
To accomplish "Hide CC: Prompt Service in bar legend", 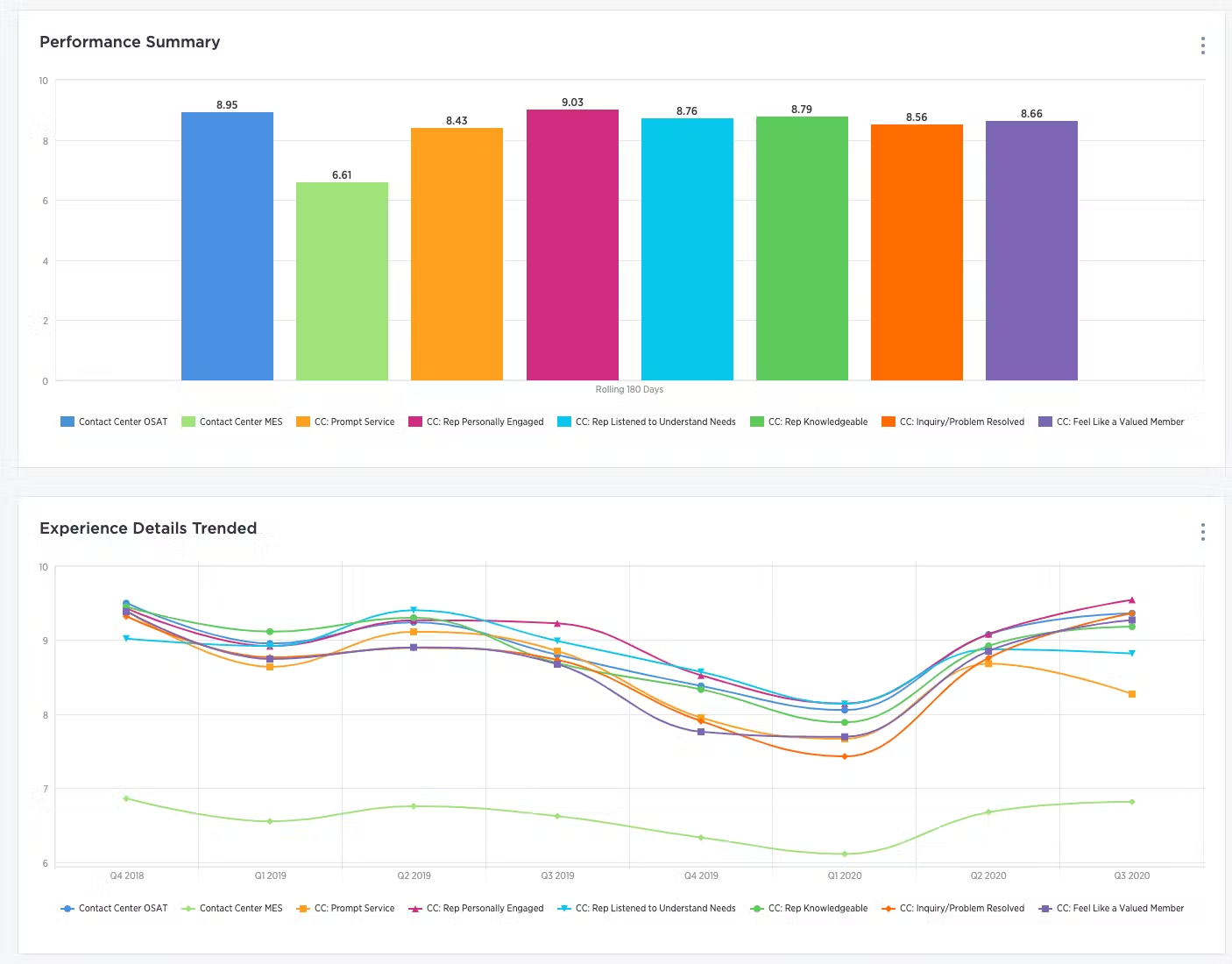I will (x=345, y=422).
